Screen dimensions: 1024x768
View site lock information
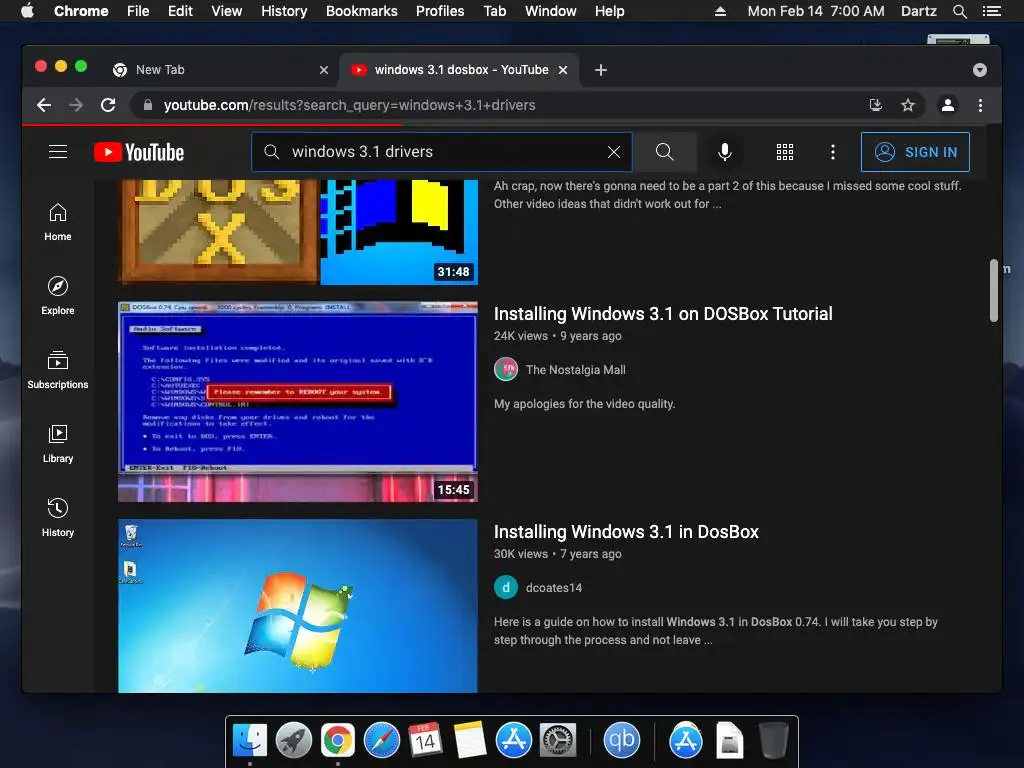tap(148, 105)
